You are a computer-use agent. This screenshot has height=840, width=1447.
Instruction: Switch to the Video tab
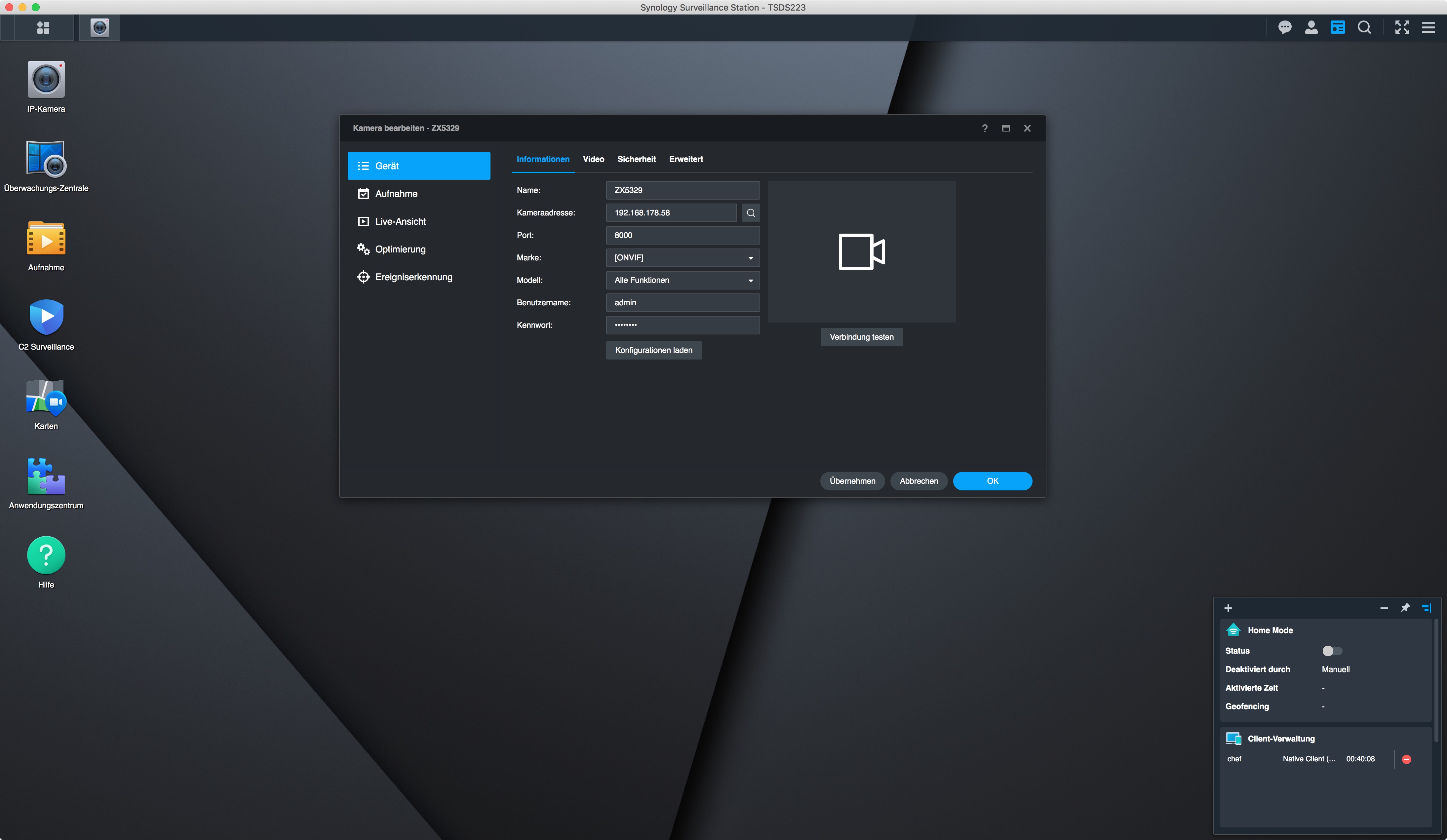coord(593,159)
